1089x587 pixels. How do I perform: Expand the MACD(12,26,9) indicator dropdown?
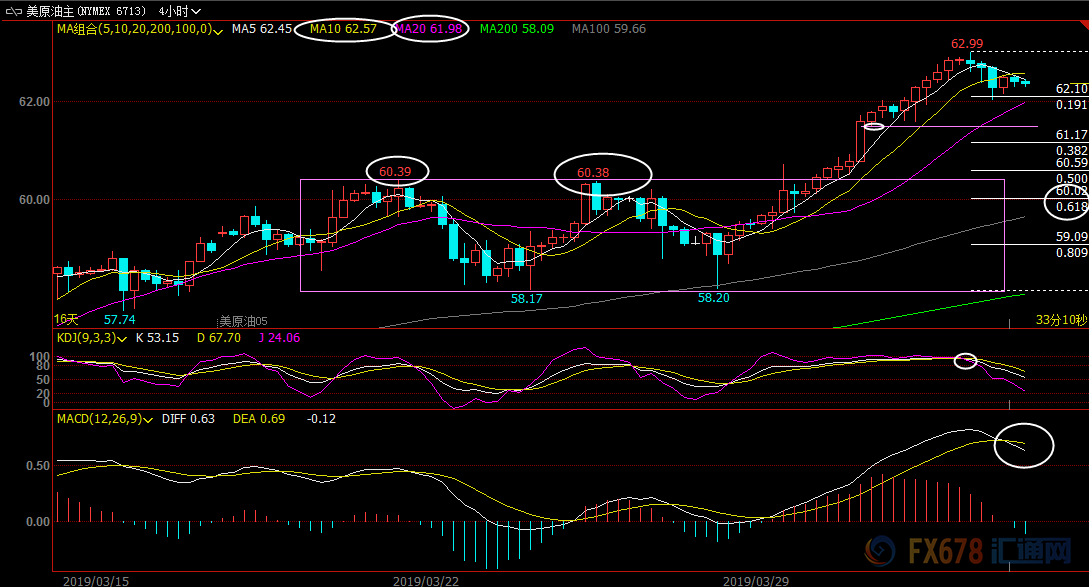149,419
